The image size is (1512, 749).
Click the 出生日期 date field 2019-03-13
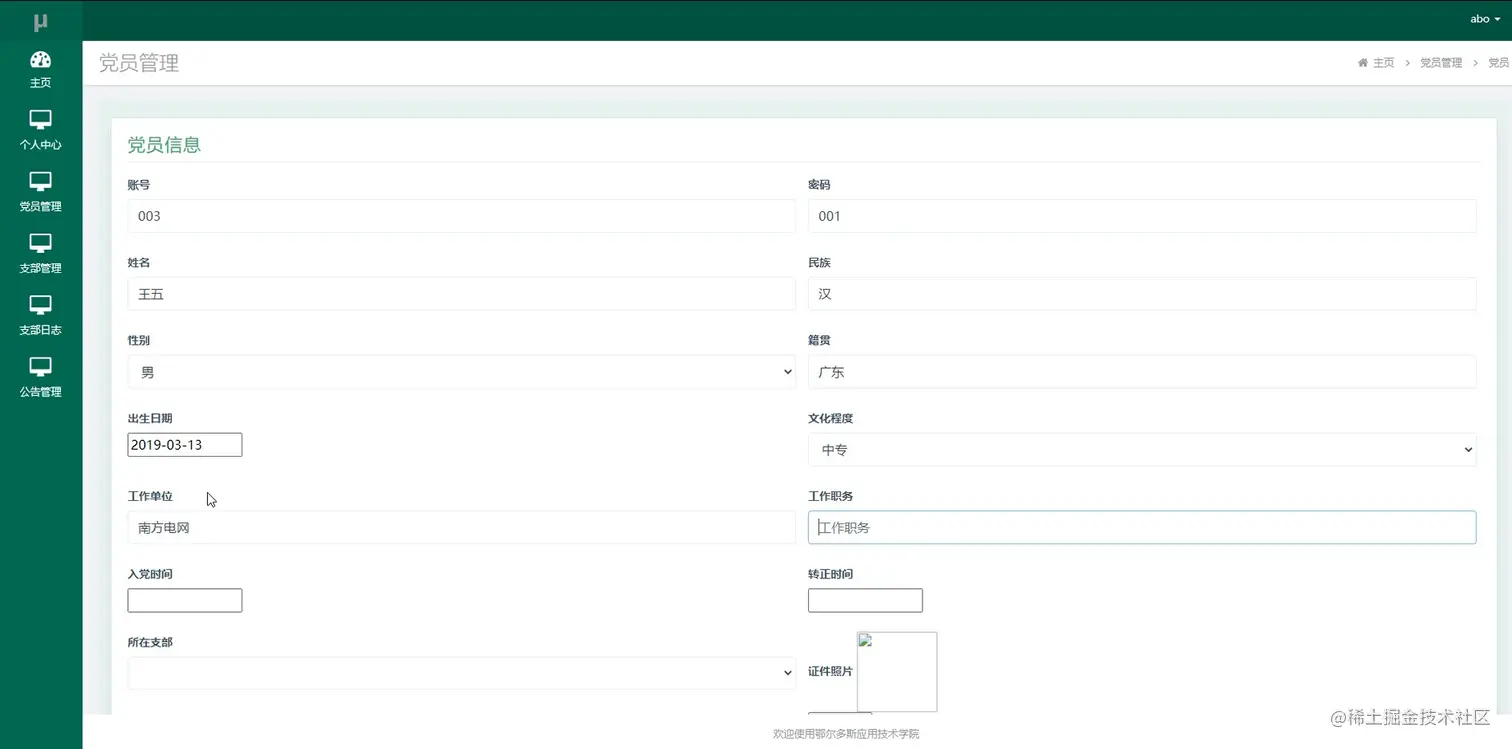click(x=185, y=445)
